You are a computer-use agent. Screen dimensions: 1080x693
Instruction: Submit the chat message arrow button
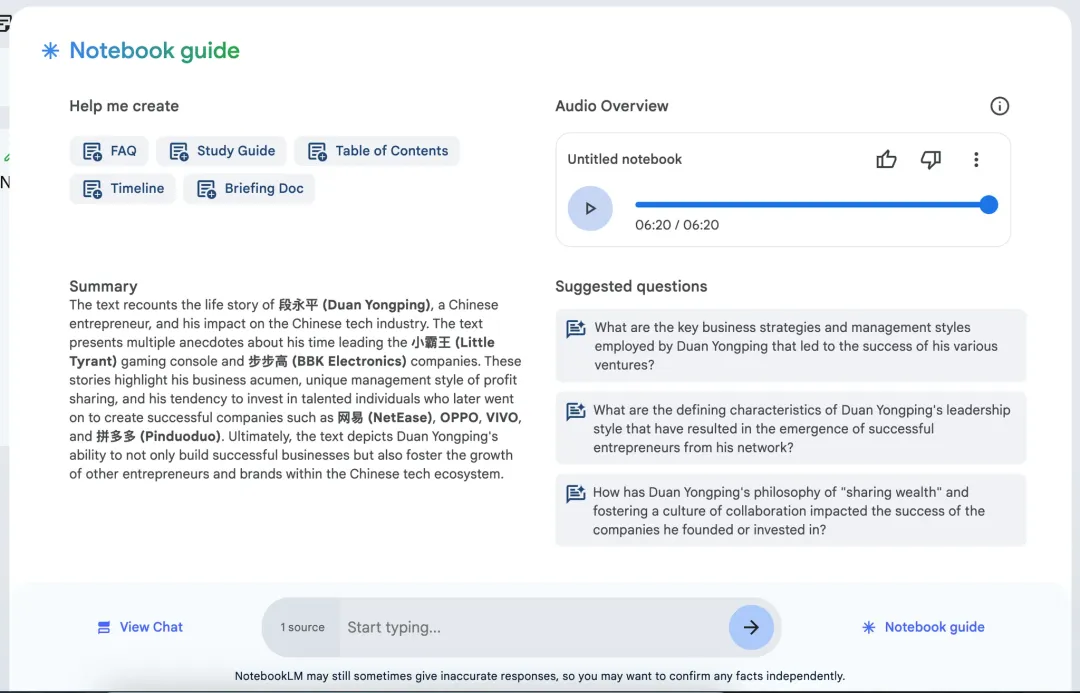(x=751, y=628)
